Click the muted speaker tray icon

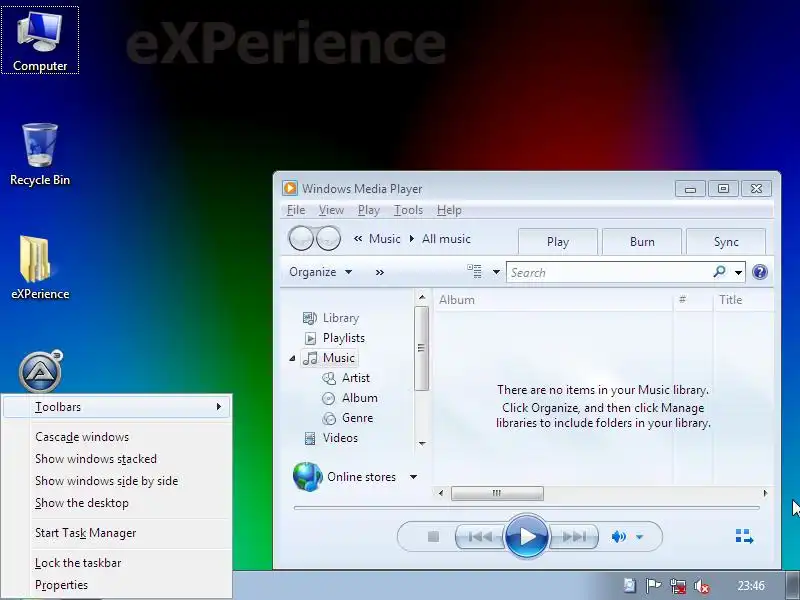point(702,586)
